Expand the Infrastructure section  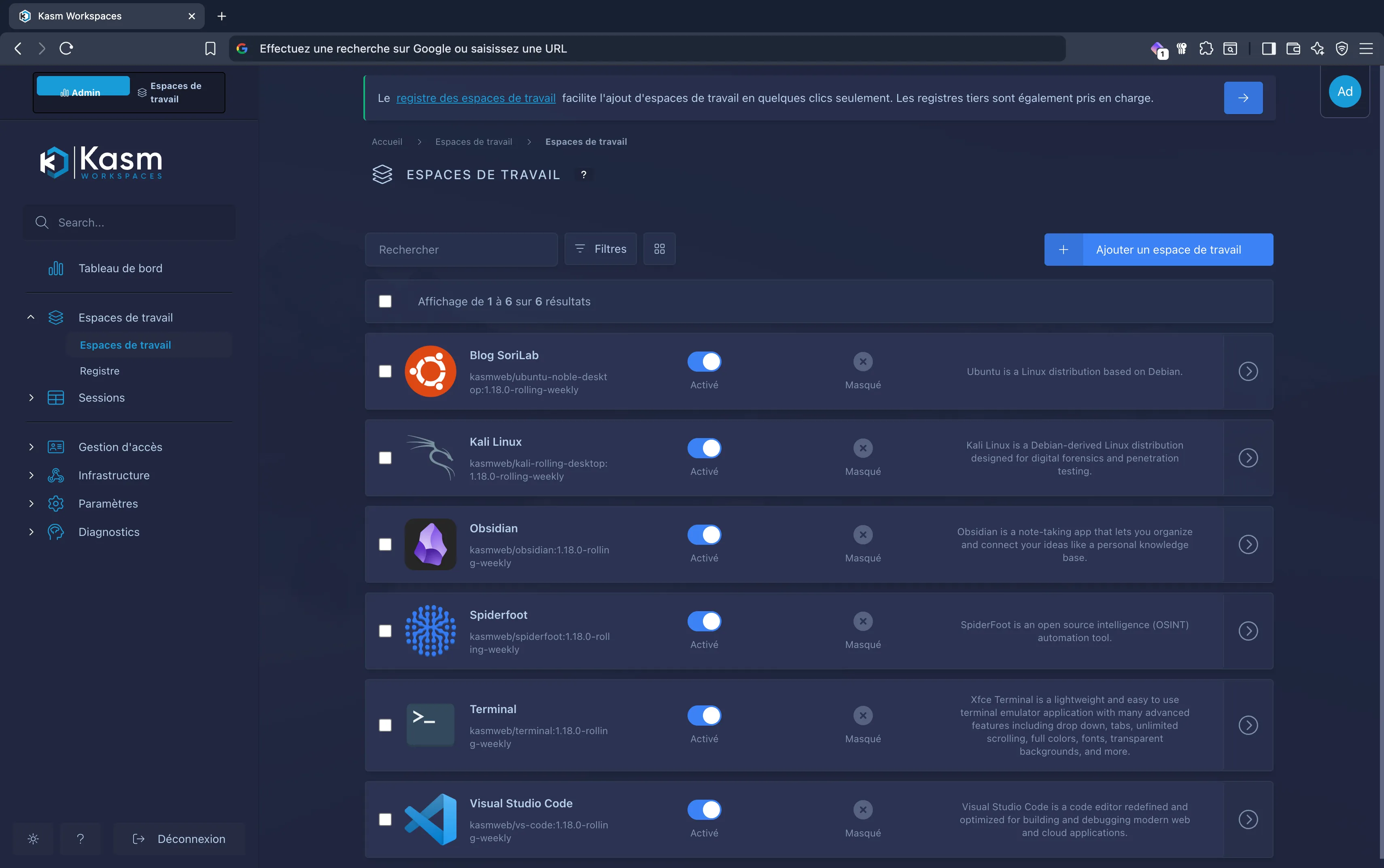point(32,475)
